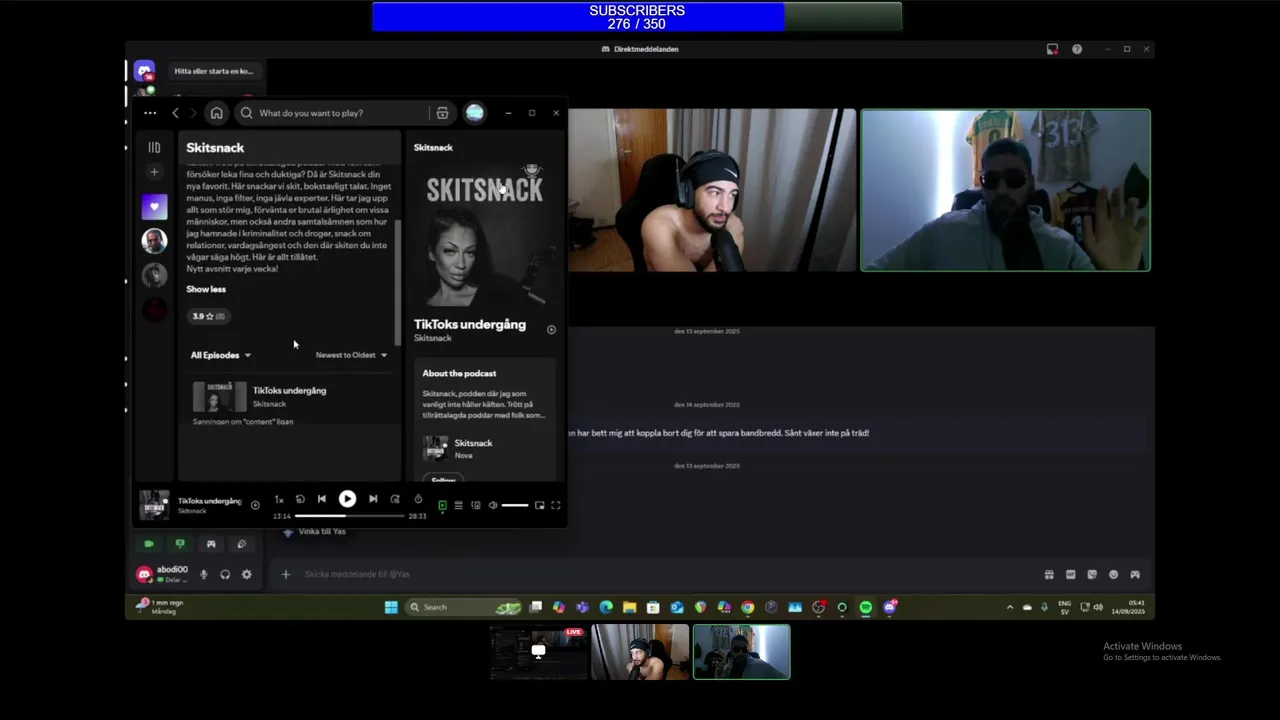Go to previous track
Screen dimensions: 1280x720
tap(322, 499)
